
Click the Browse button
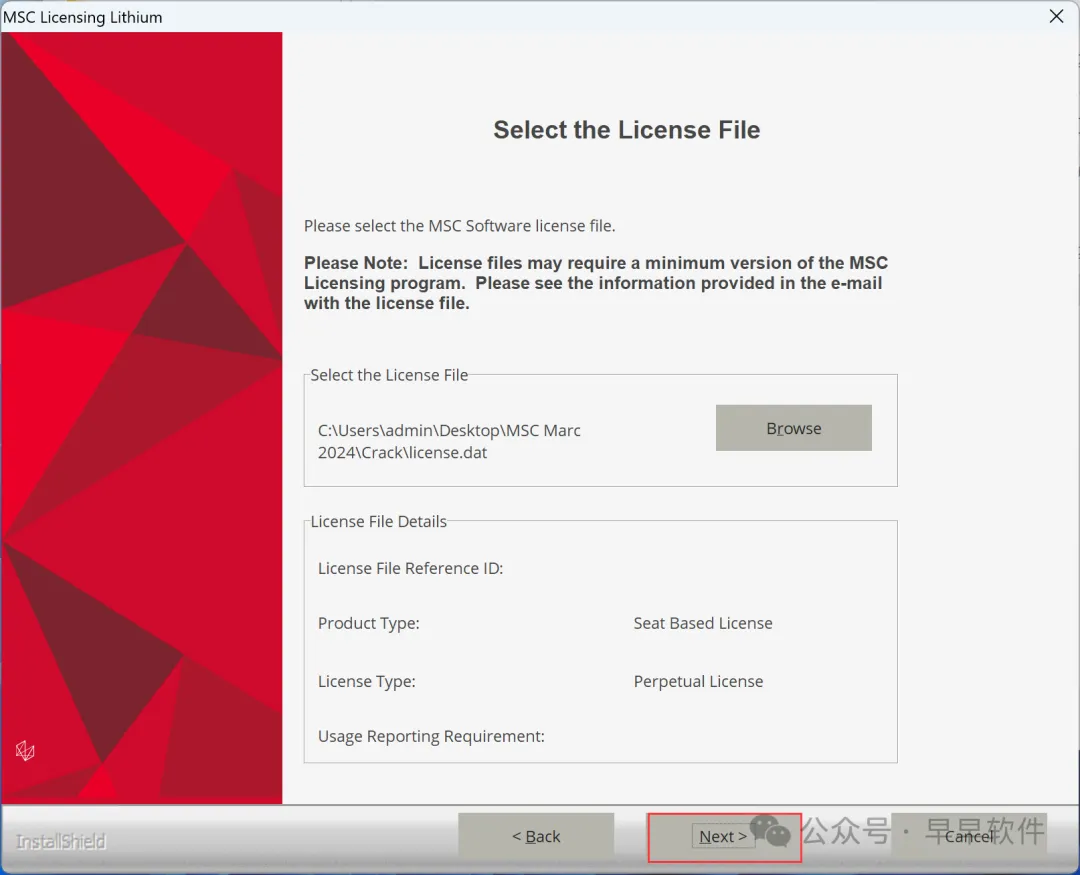point(793,428)
